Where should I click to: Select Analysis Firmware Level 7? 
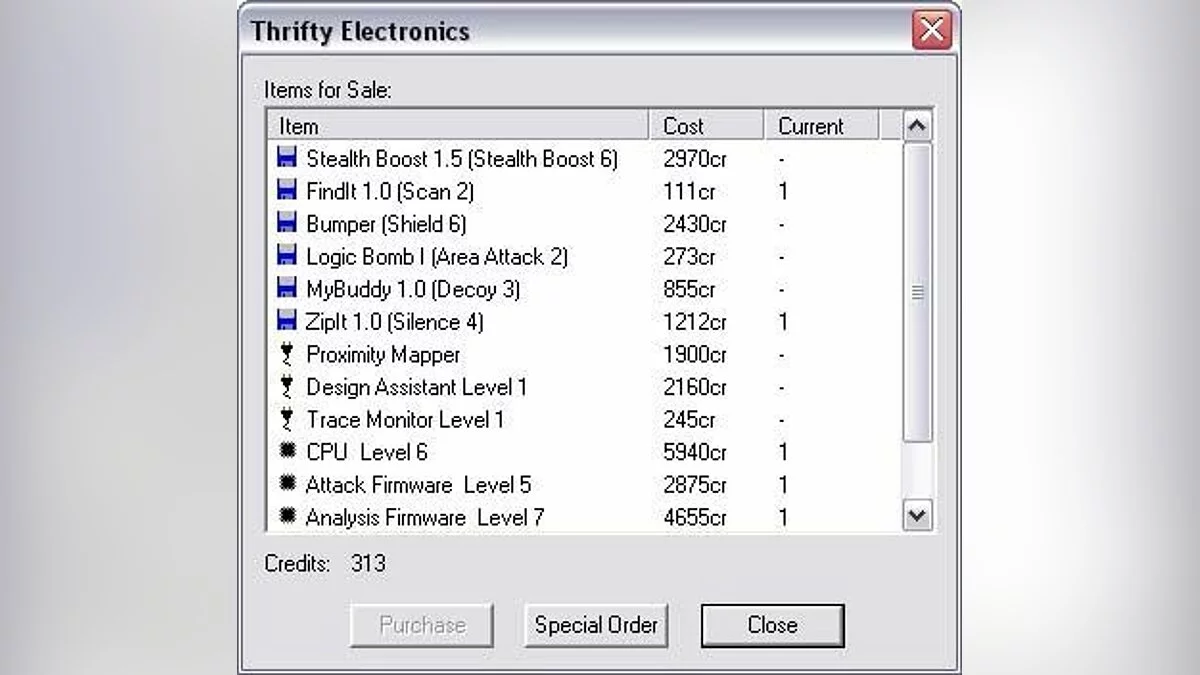[584, 517]
